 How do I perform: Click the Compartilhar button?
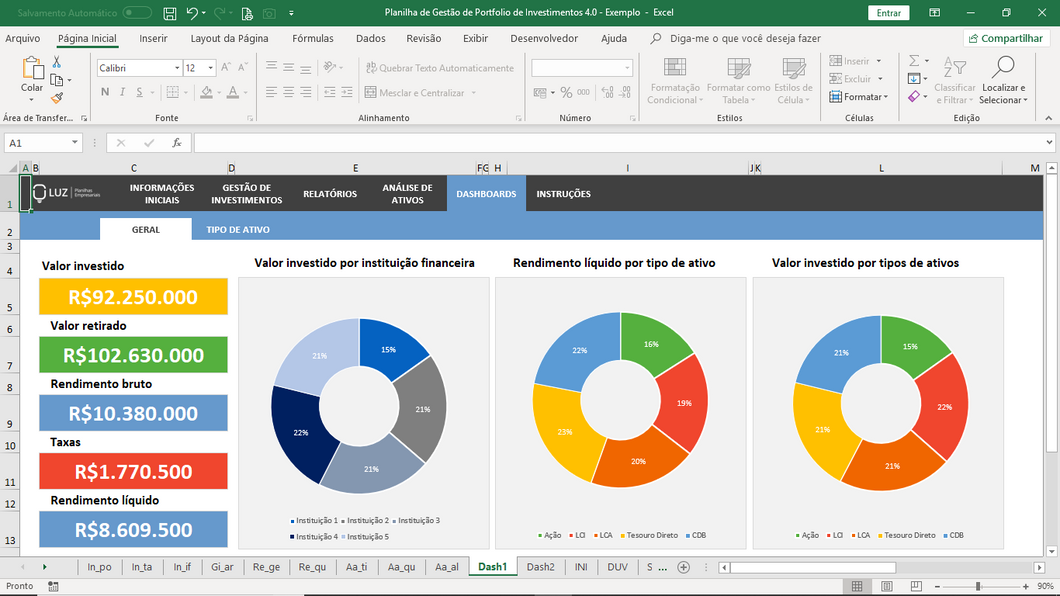1006,38
